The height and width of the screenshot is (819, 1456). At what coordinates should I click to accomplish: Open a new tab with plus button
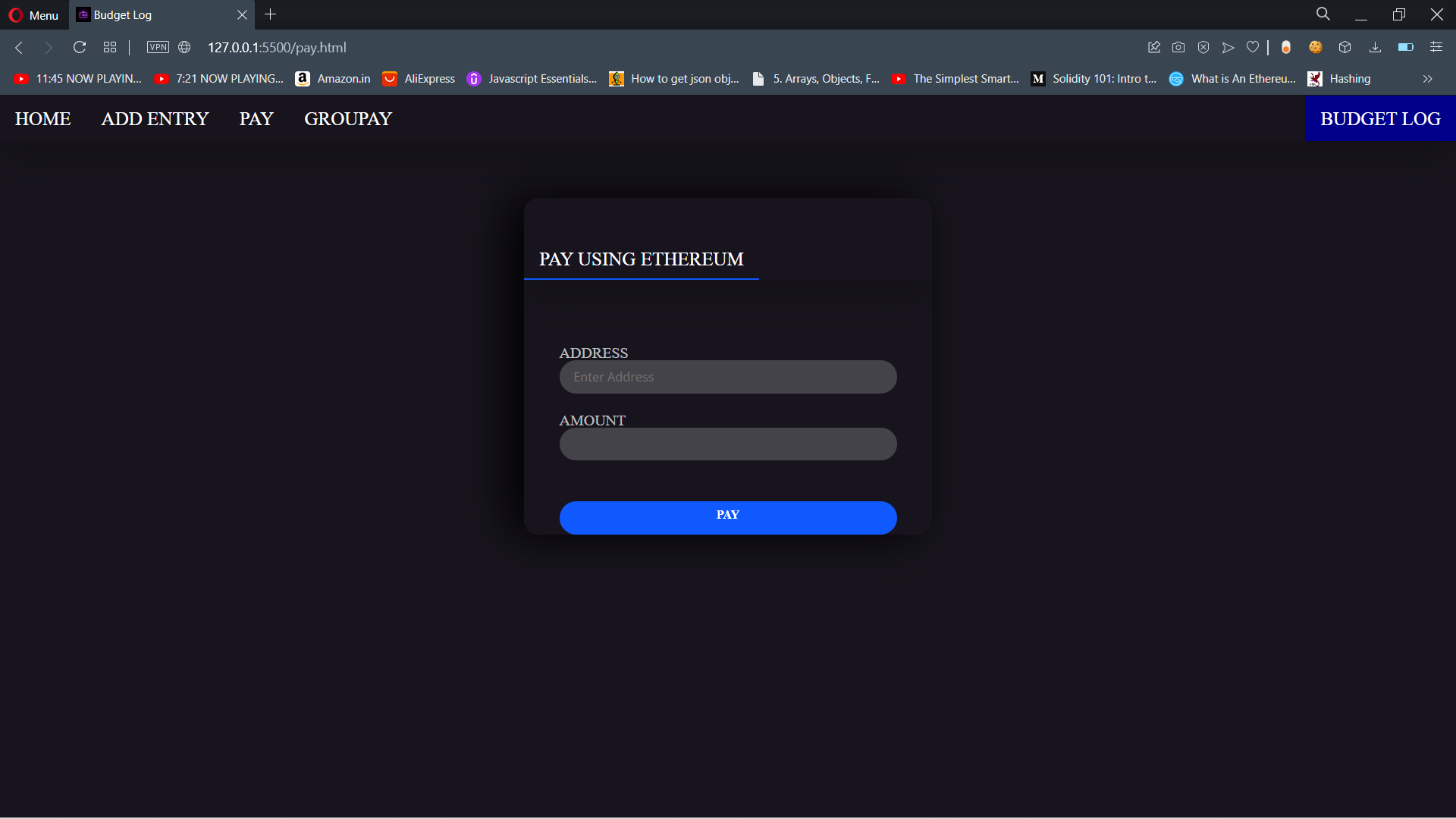pyautogui.click(x=271, y=14)
